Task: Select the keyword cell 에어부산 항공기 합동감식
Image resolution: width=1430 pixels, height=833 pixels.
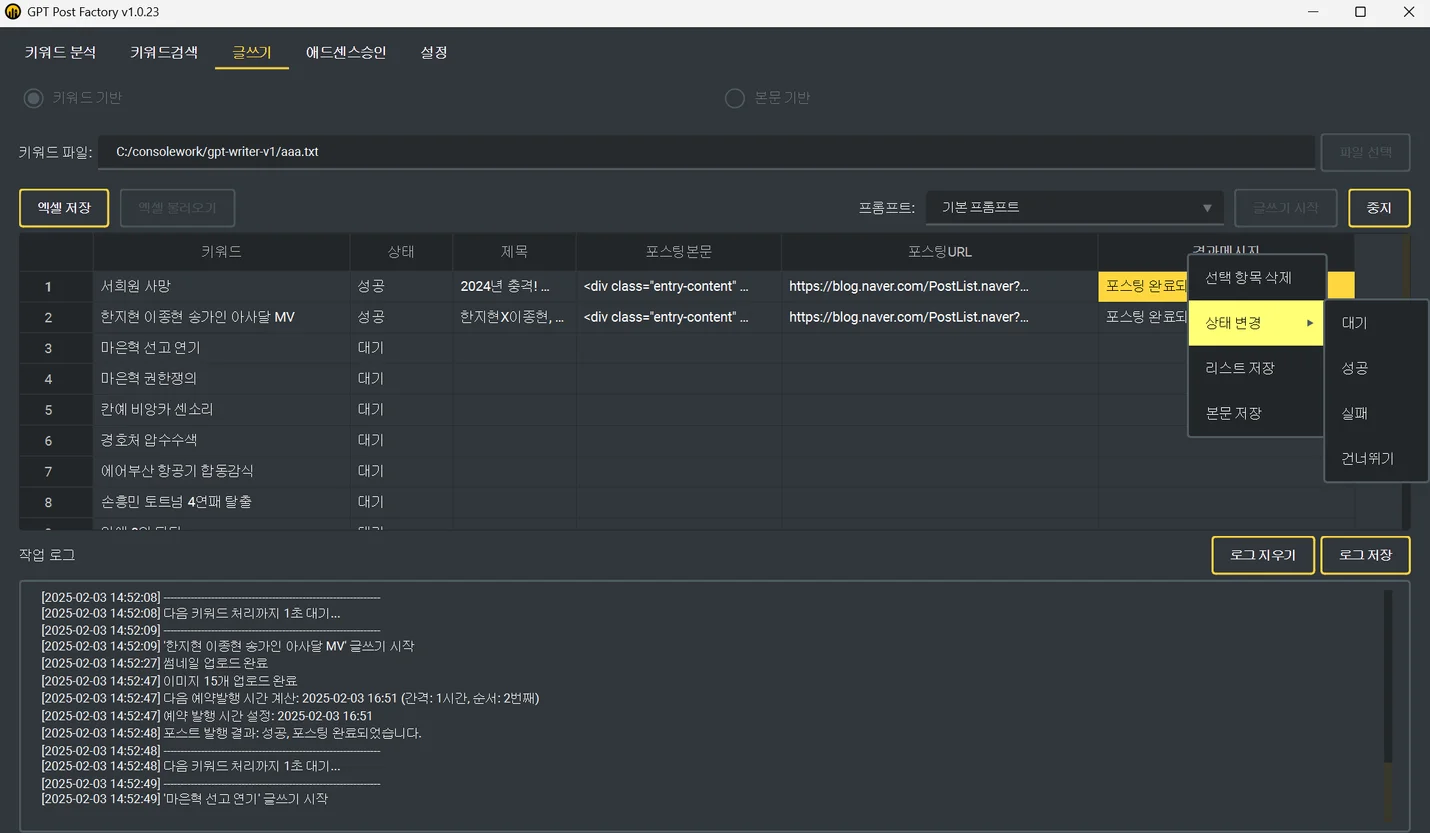Action: [x=221, y=471]
